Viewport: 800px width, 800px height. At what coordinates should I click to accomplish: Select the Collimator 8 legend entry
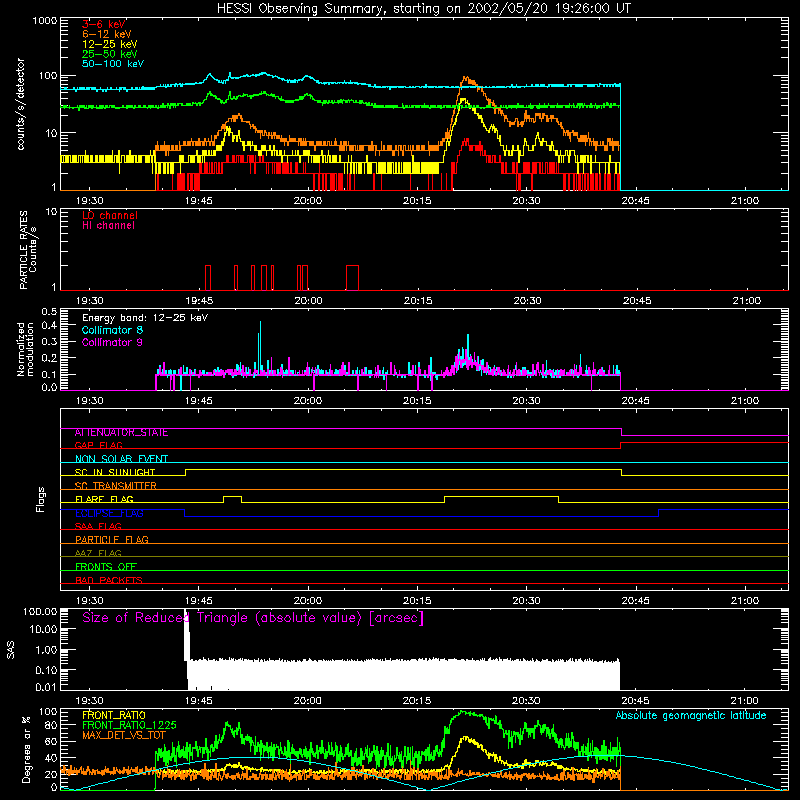pyautogui.click(x=112, y=330)
